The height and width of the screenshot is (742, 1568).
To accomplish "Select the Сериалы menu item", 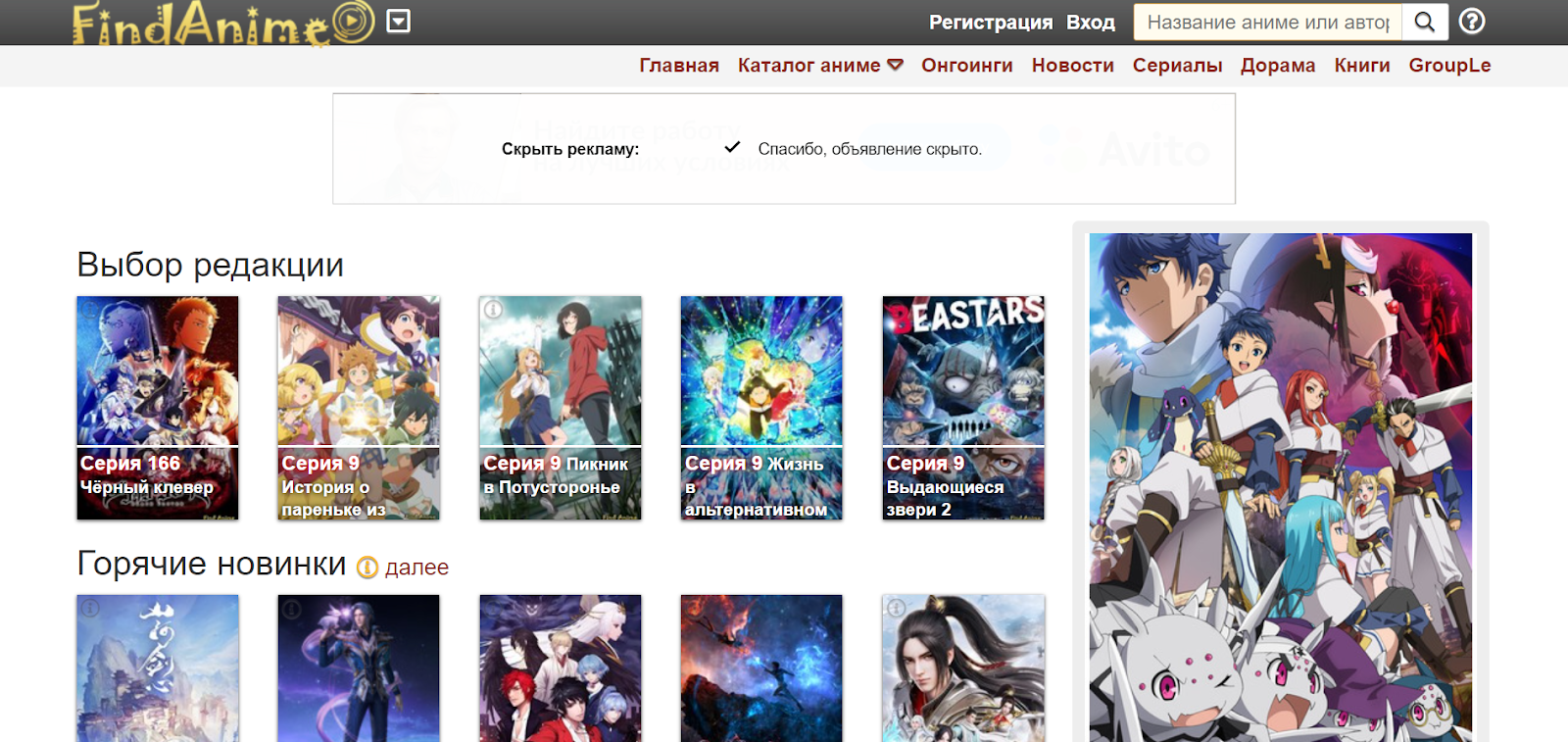I will pyautogui.click(x=1178, y=66).
